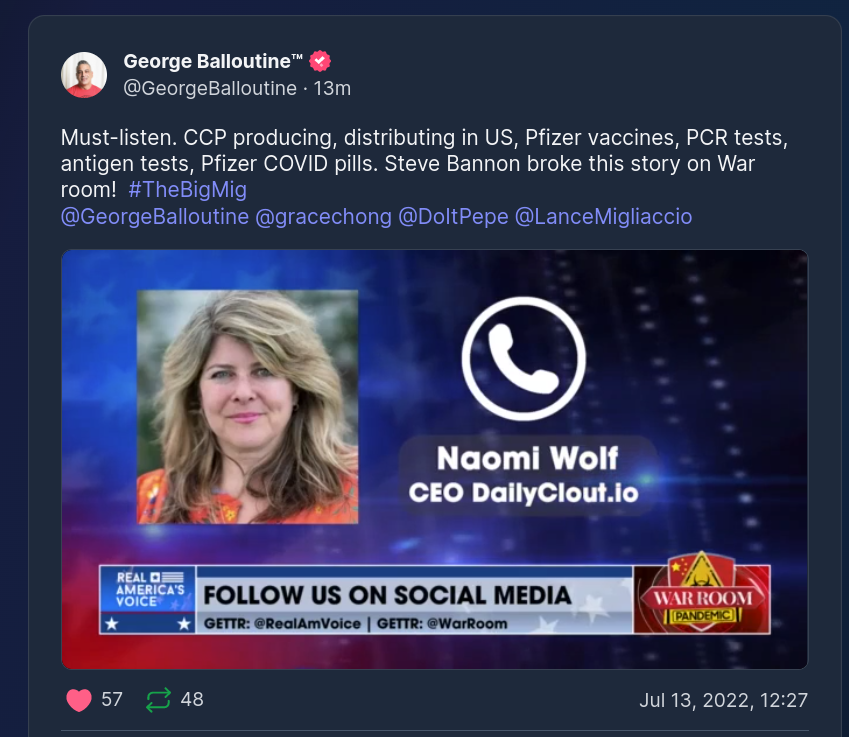Click the heart like icon
This screenshot has width=849, height=737.
(79, 700)
